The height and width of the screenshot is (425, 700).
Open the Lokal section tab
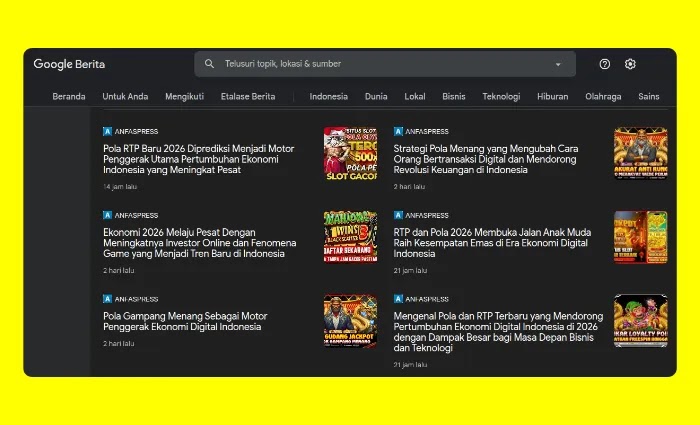415,96
